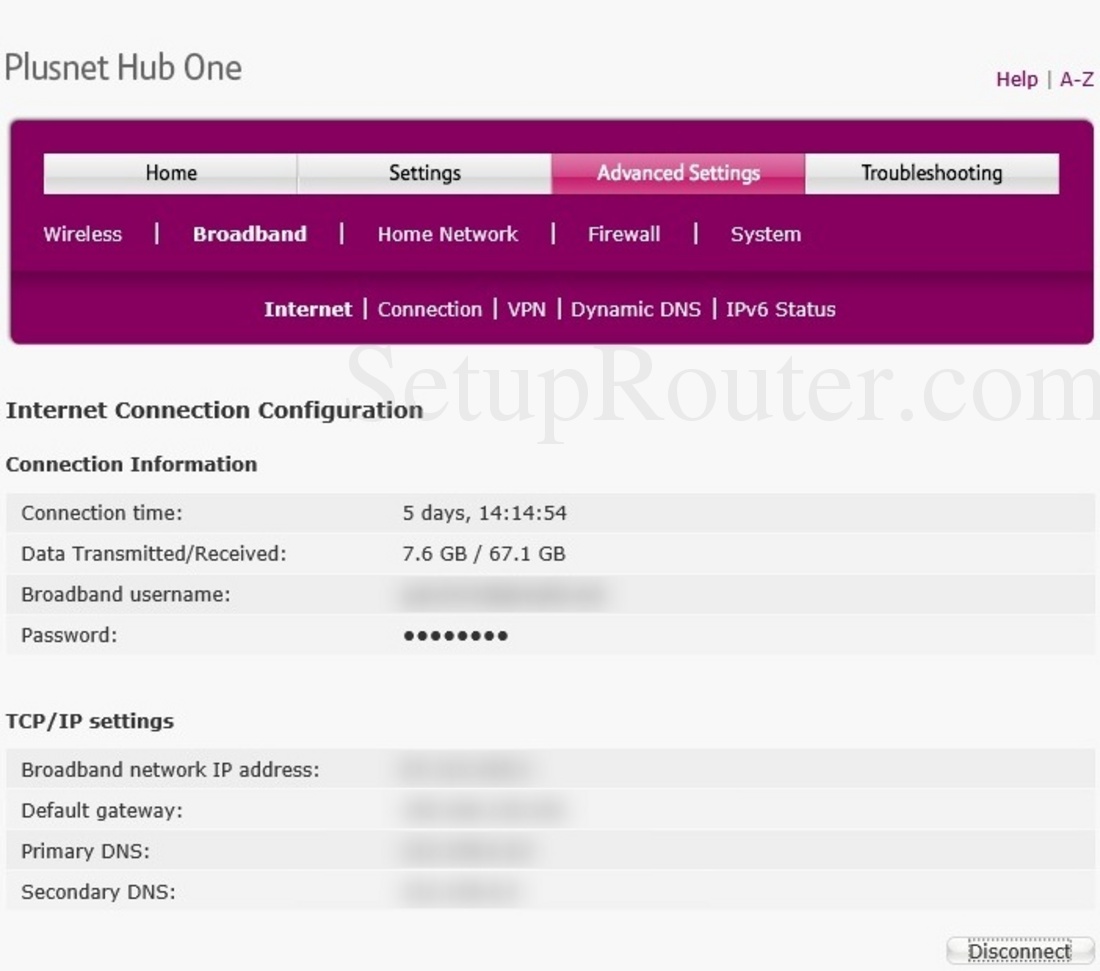
Task: Click the Password field
Action: pyautogui.click(x=455, y=635)
